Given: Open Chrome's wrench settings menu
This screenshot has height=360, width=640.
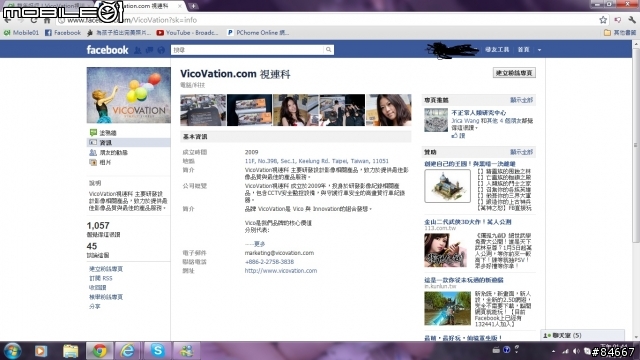Looking at the screenshot, I should [x=632, y=20].
